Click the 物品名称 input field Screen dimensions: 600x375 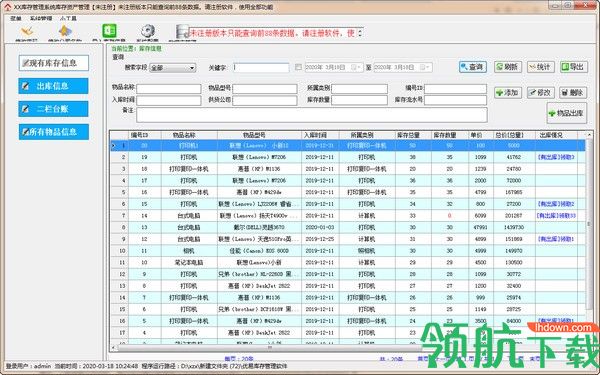tap(168, 89)
